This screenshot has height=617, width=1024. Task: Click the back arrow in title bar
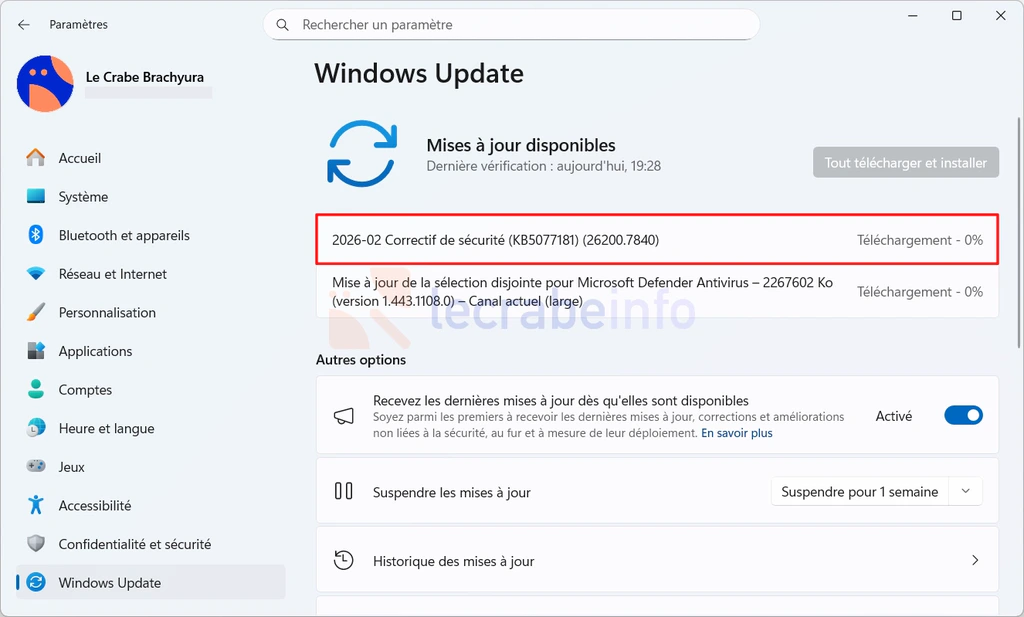pos(24,24)
